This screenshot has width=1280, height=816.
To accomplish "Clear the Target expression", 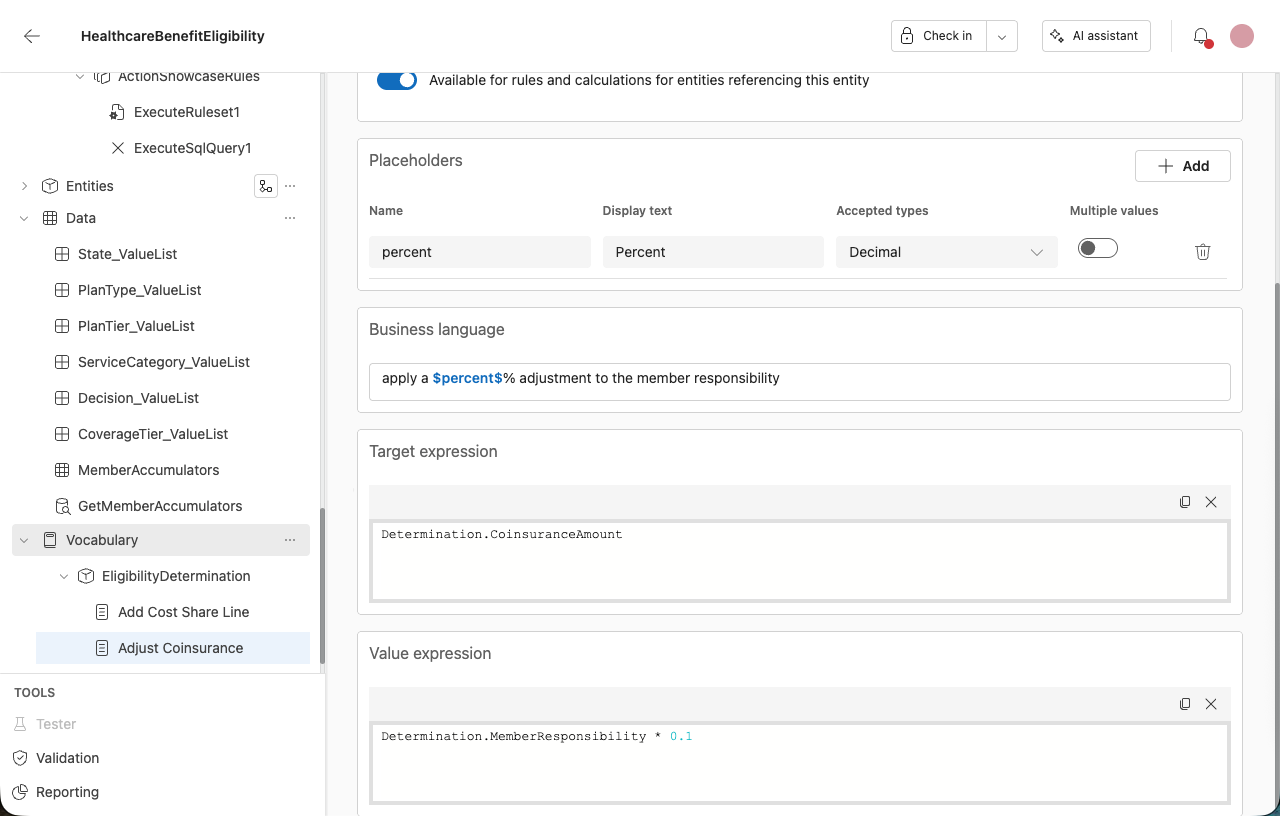I will coord(1211,502).
